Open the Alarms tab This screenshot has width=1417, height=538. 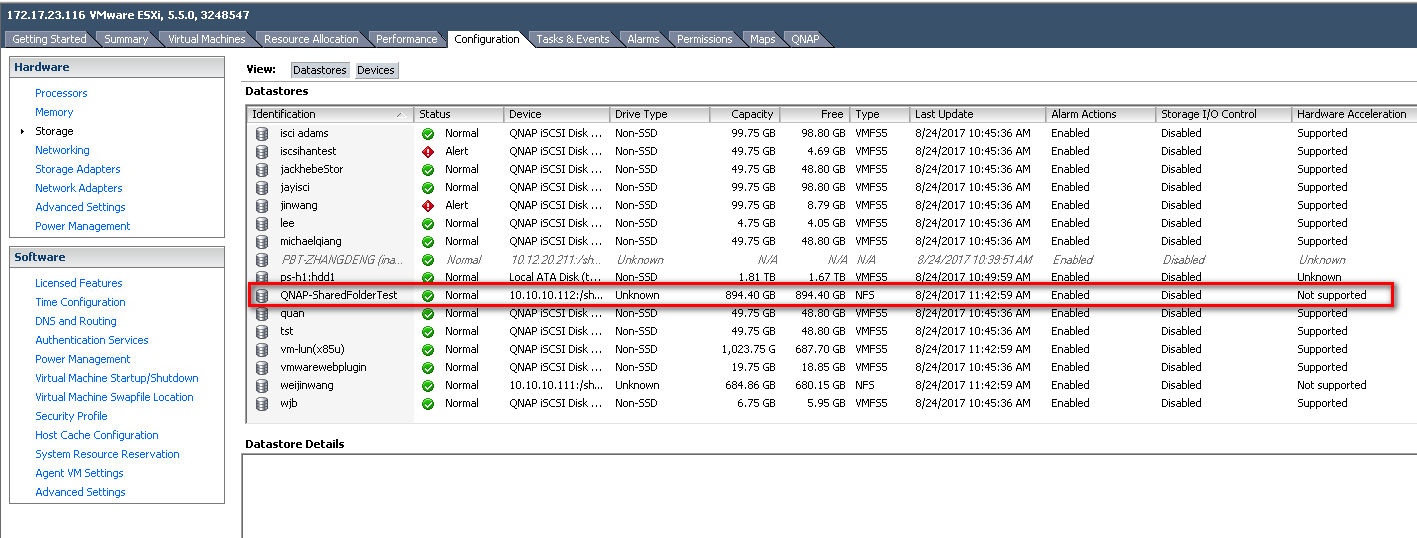643,39
